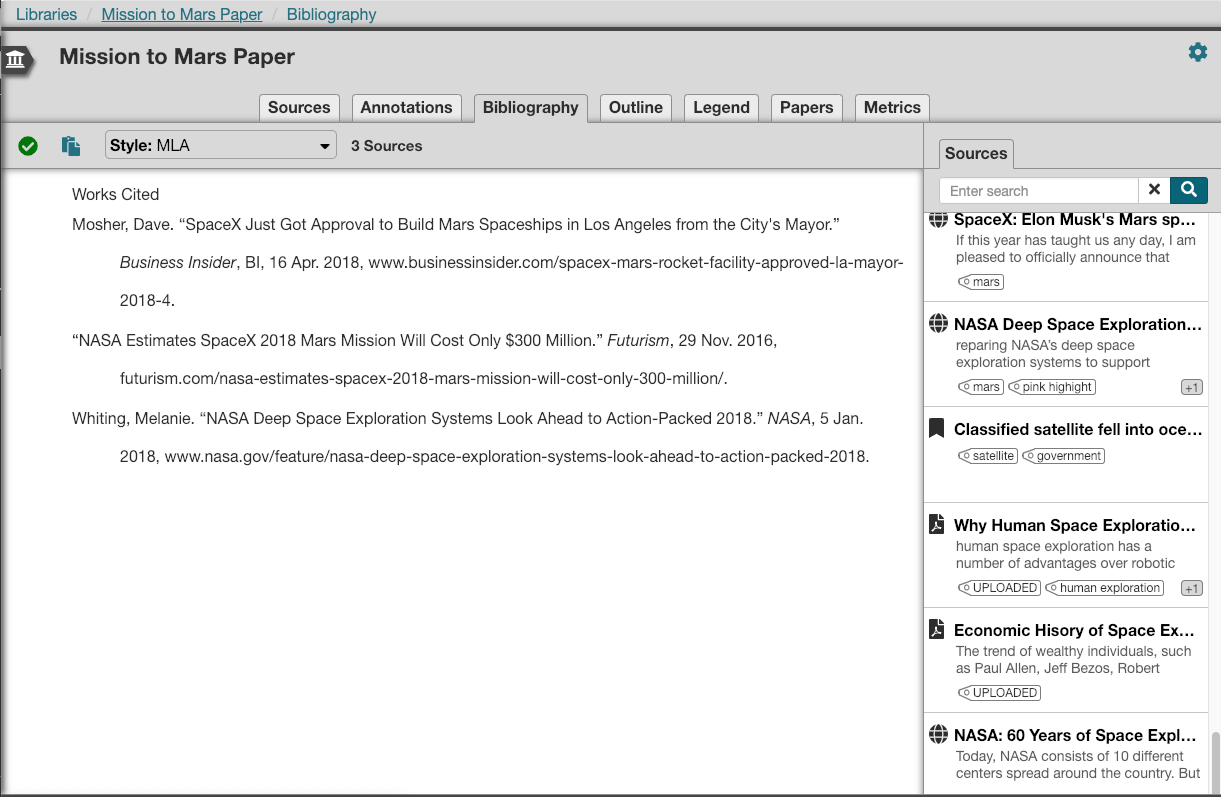
Task: Clear search with the X button
Action: coord(1154,190)
